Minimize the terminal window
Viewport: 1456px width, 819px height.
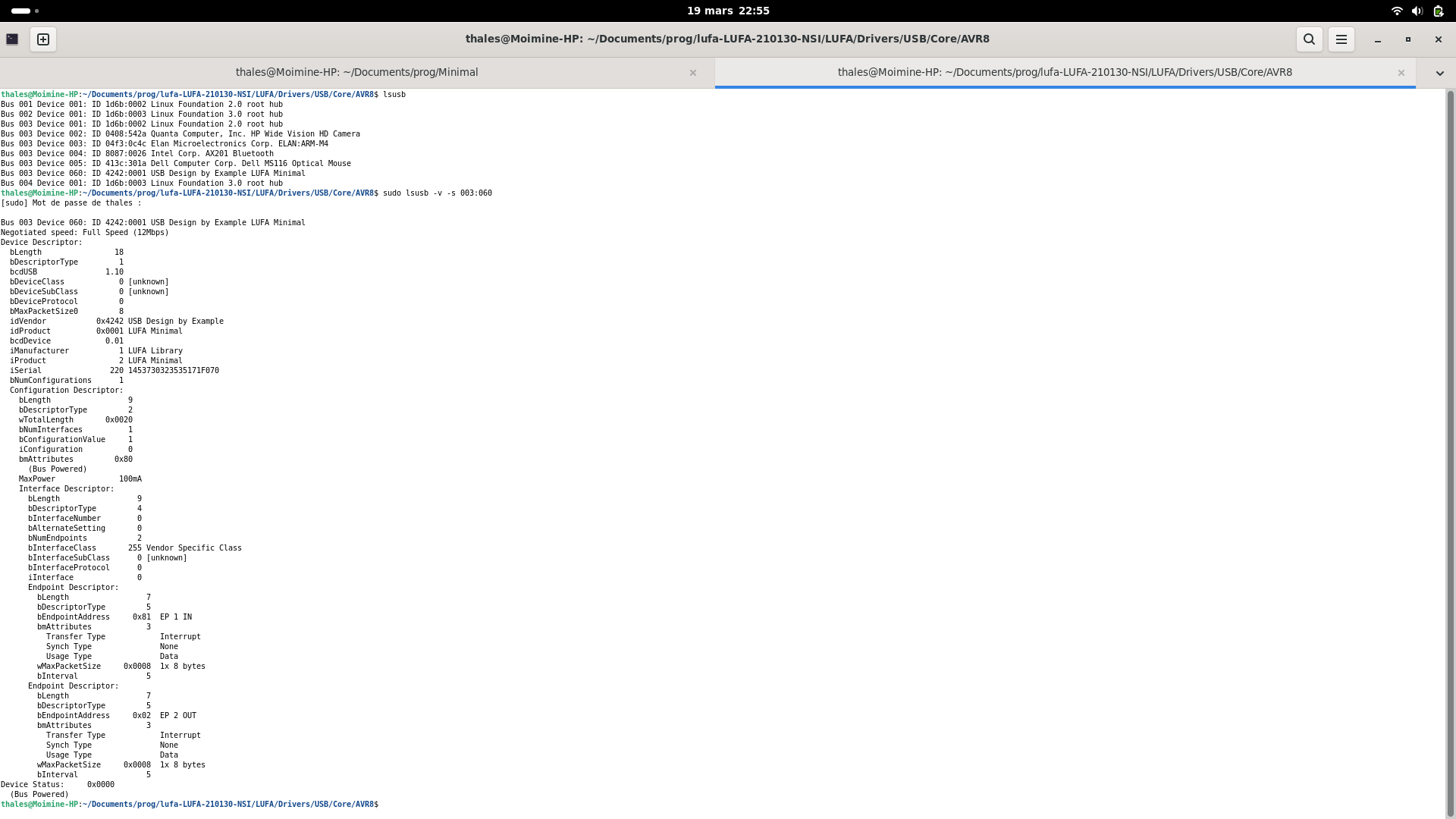pos(1377,39)
